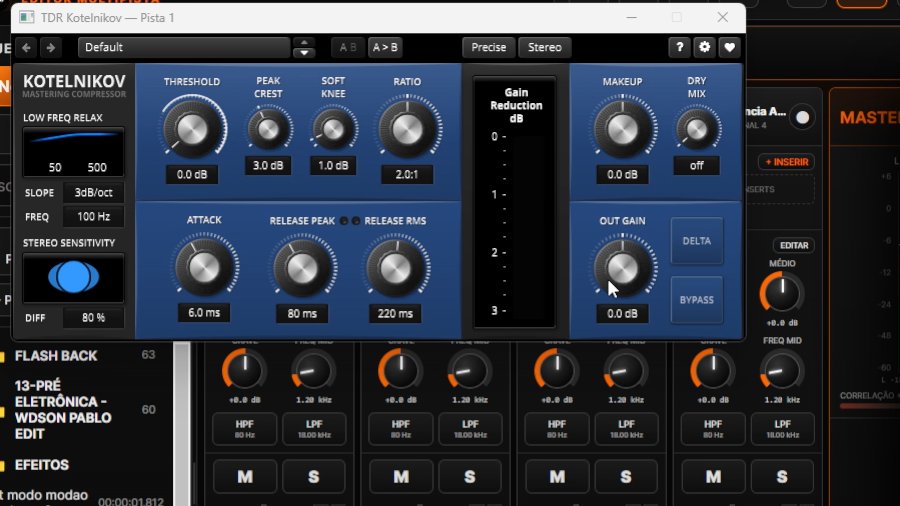Mute the fourth mixer channel
This screenshot has height=506, width=900.
(x=713, y=476)
